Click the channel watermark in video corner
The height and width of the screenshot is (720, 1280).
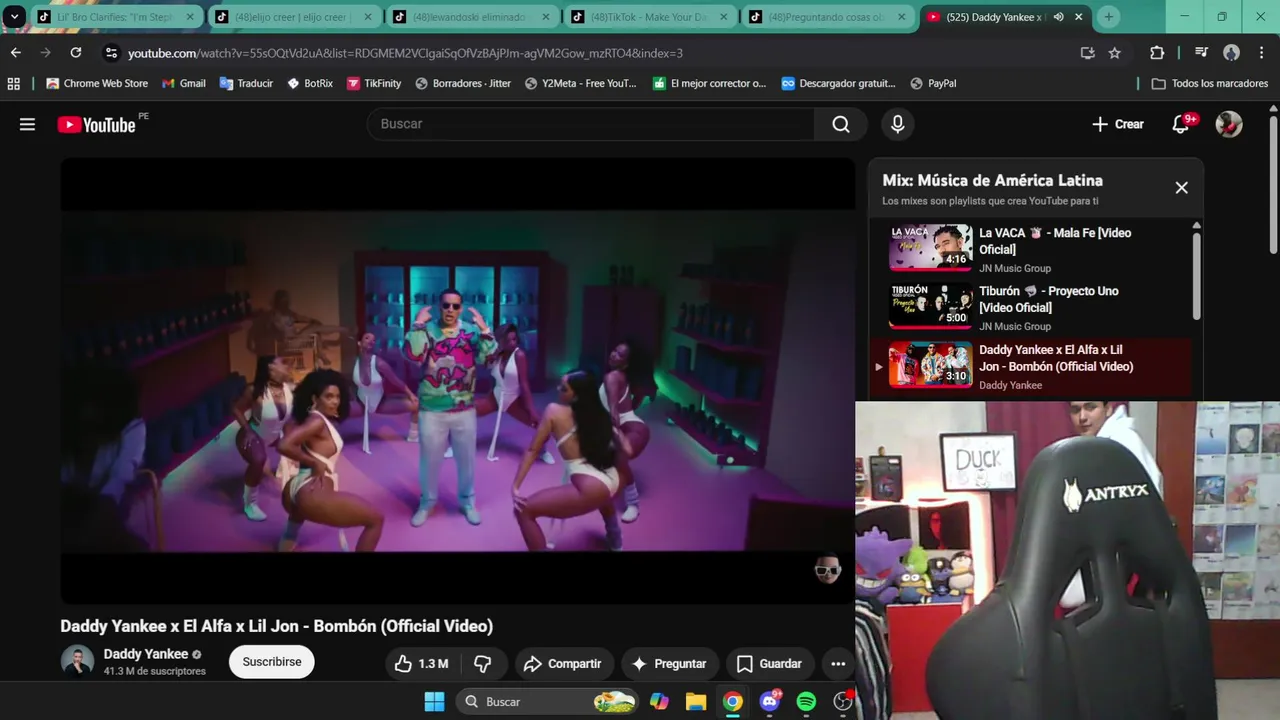(x=827, y=571)
